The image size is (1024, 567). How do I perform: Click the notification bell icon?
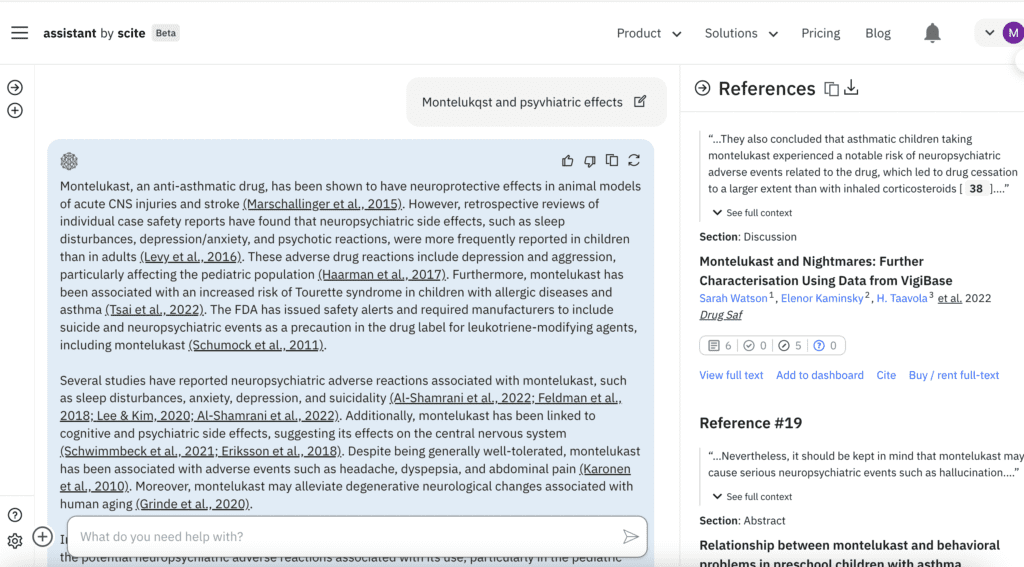pos(932,33)
